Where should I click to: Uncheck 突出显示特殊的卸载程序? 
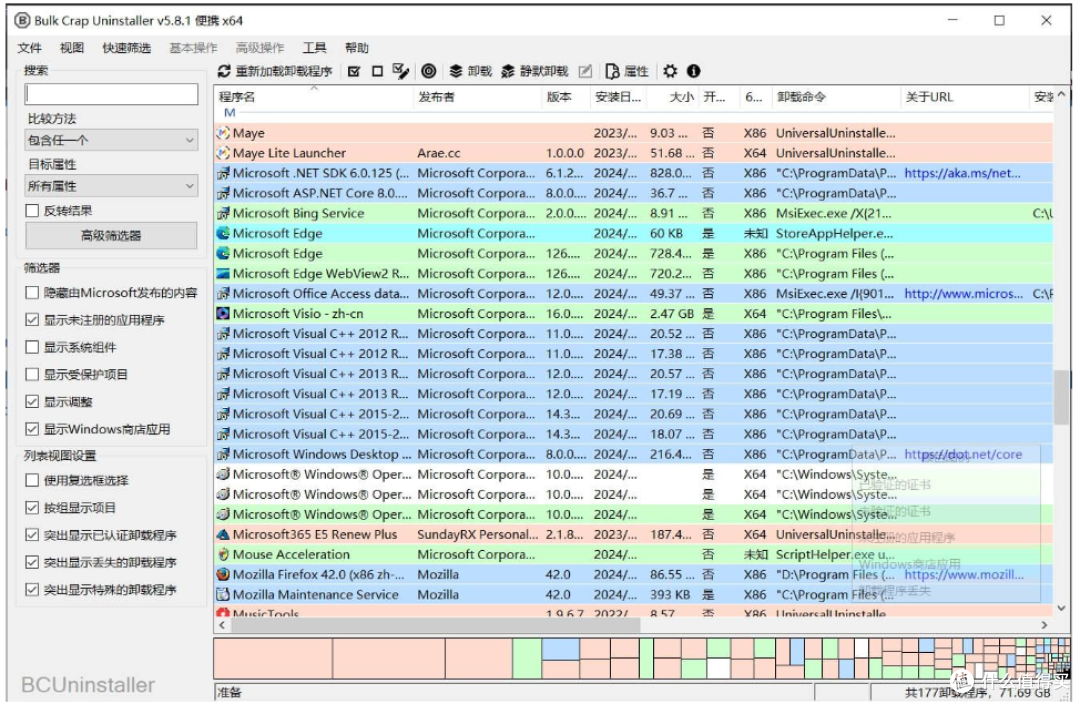coord(32,590)
